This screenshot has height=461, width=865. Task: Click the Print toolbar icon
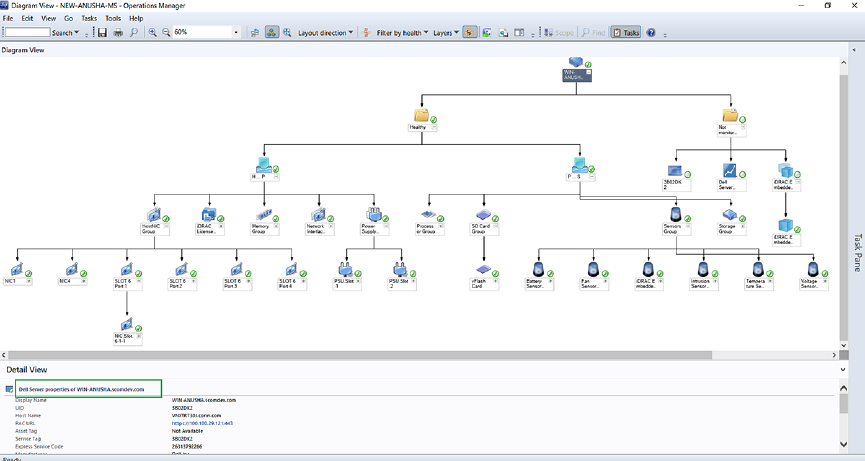118,33
